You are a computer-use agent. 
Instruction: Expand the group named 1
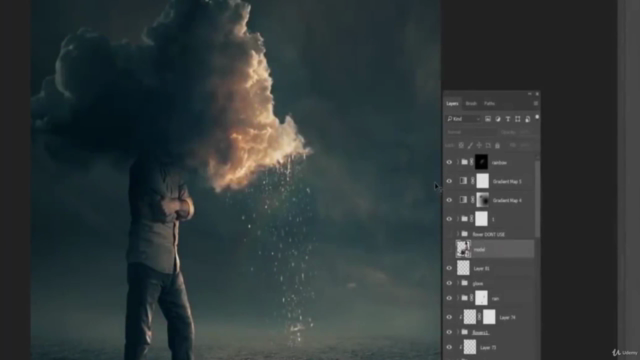click(458, 219)
